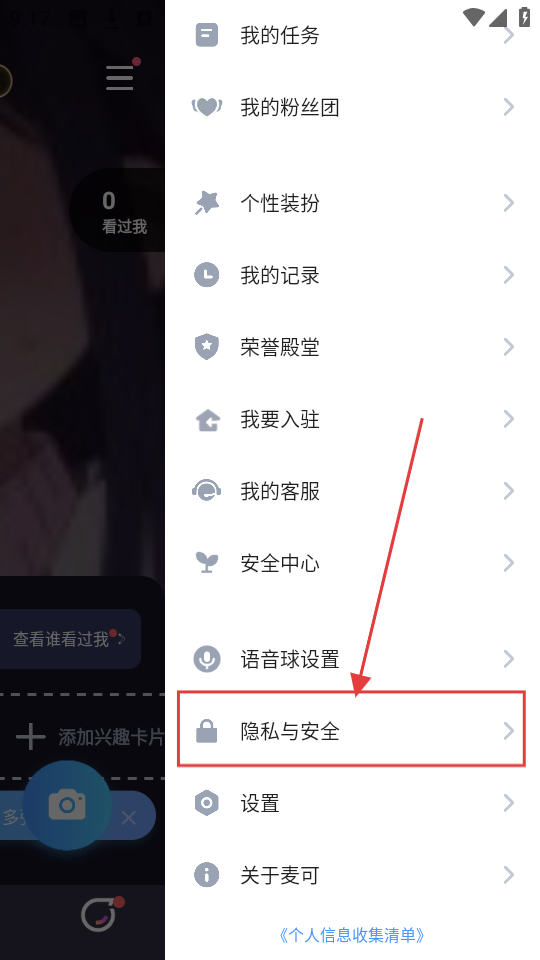Tap the padlock icon for 隐私与安全
The width and height of the screenshot is (540, 960).
pyautogui.click(x=206, y=731)
